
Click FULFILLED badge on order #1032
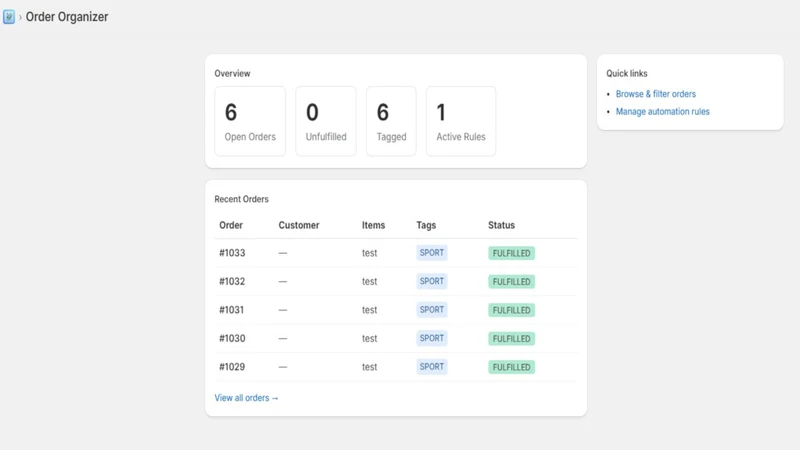pyautogui.click(x=511, y=282)
